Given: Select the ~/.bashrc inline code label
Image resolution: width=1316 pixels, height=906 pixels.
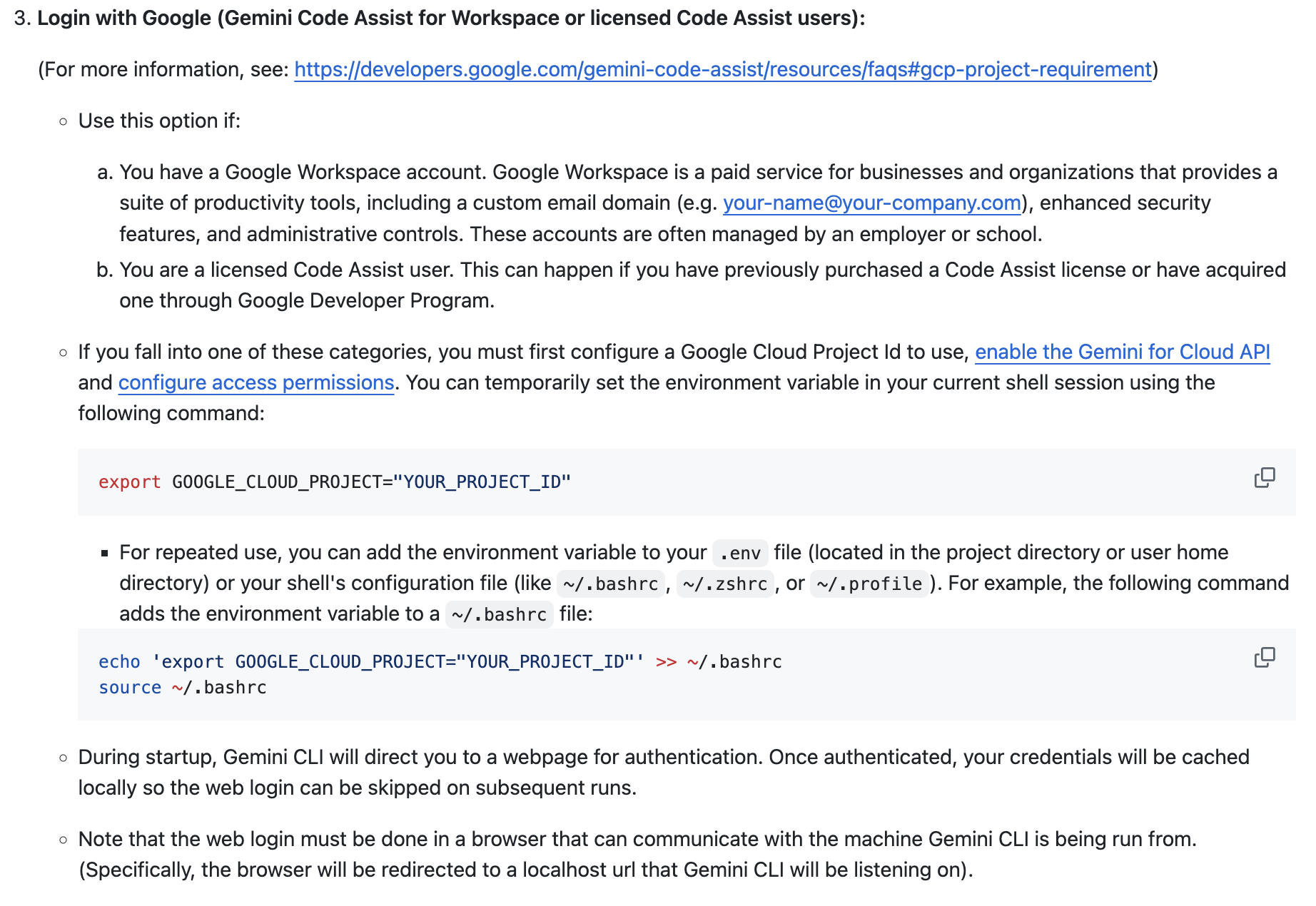Looking at the screenshot, I should click(611, 584).
